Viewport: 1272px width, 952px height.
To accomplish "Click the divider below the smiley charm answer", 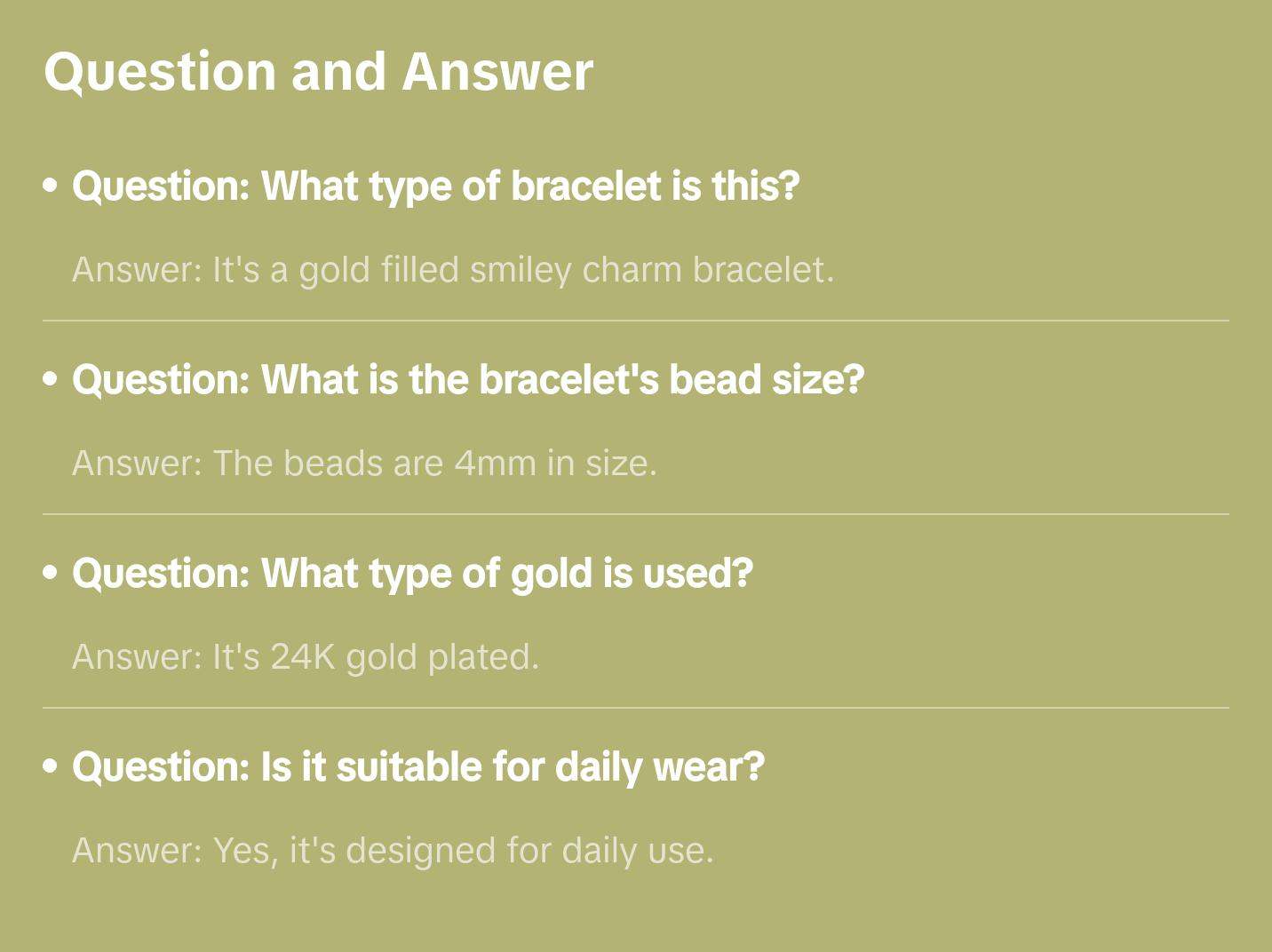I will pos(636,321).
